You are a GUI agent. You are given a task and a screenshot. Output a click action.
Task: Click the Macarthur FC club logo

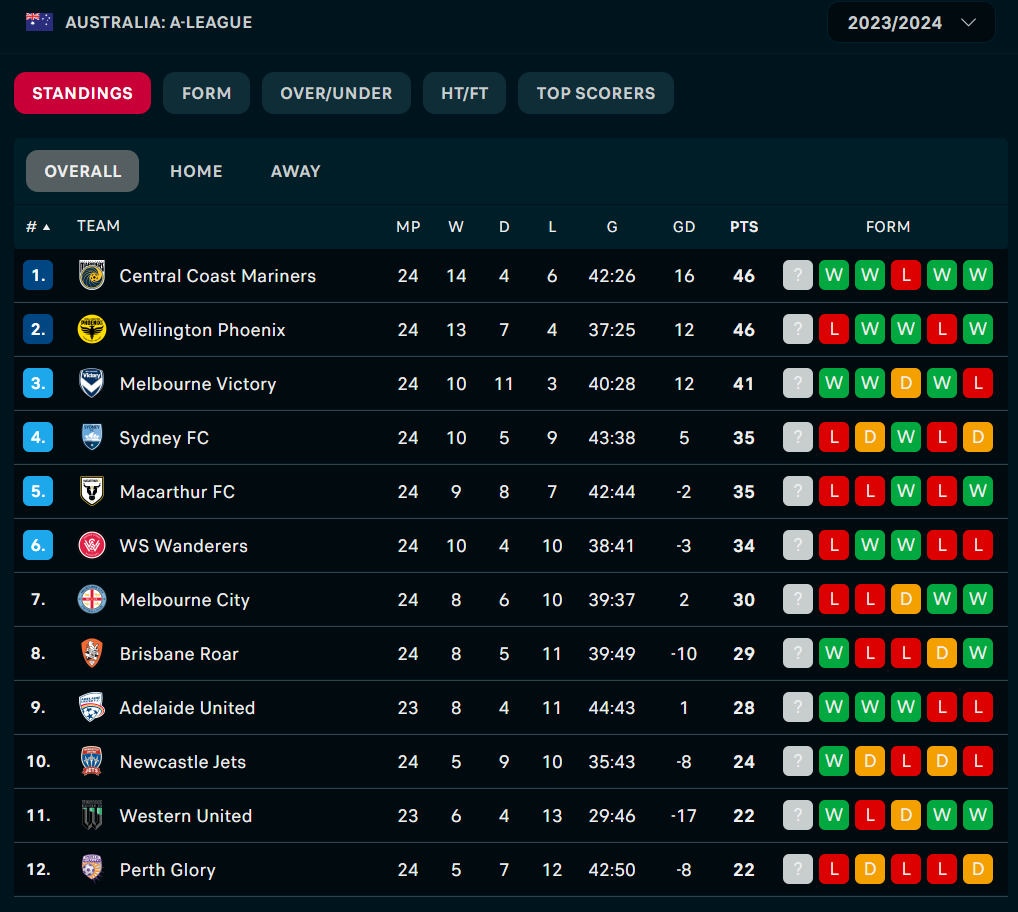coord(92,492)
